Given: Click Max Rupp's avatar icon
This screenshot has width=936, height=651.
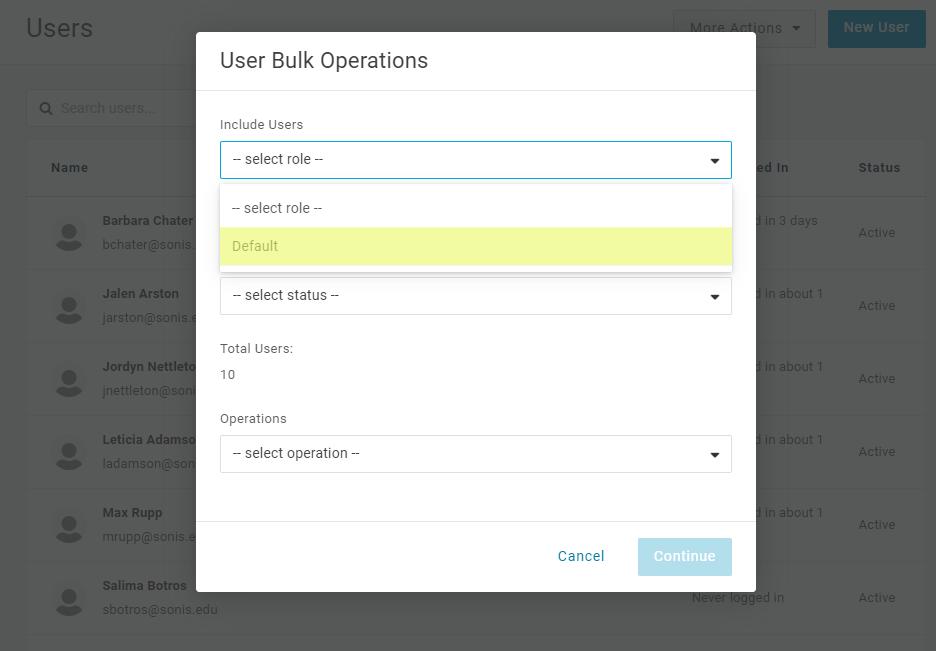Looking at the screenshot, I should (69, 525).
